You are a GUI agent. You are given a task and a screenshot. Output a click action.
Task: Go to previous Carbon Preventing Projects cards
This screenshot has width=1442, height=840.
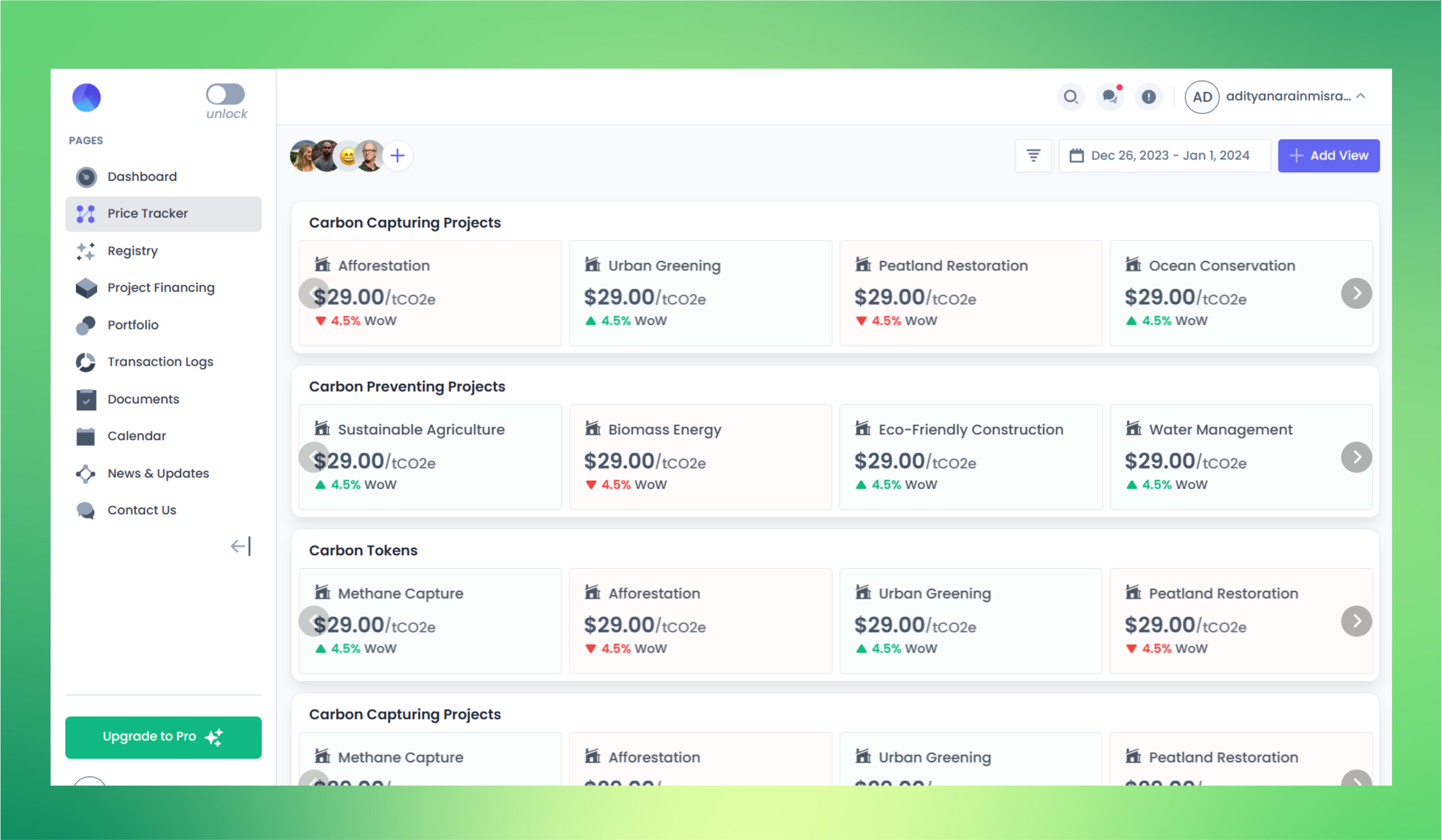[x=313, y=457]
